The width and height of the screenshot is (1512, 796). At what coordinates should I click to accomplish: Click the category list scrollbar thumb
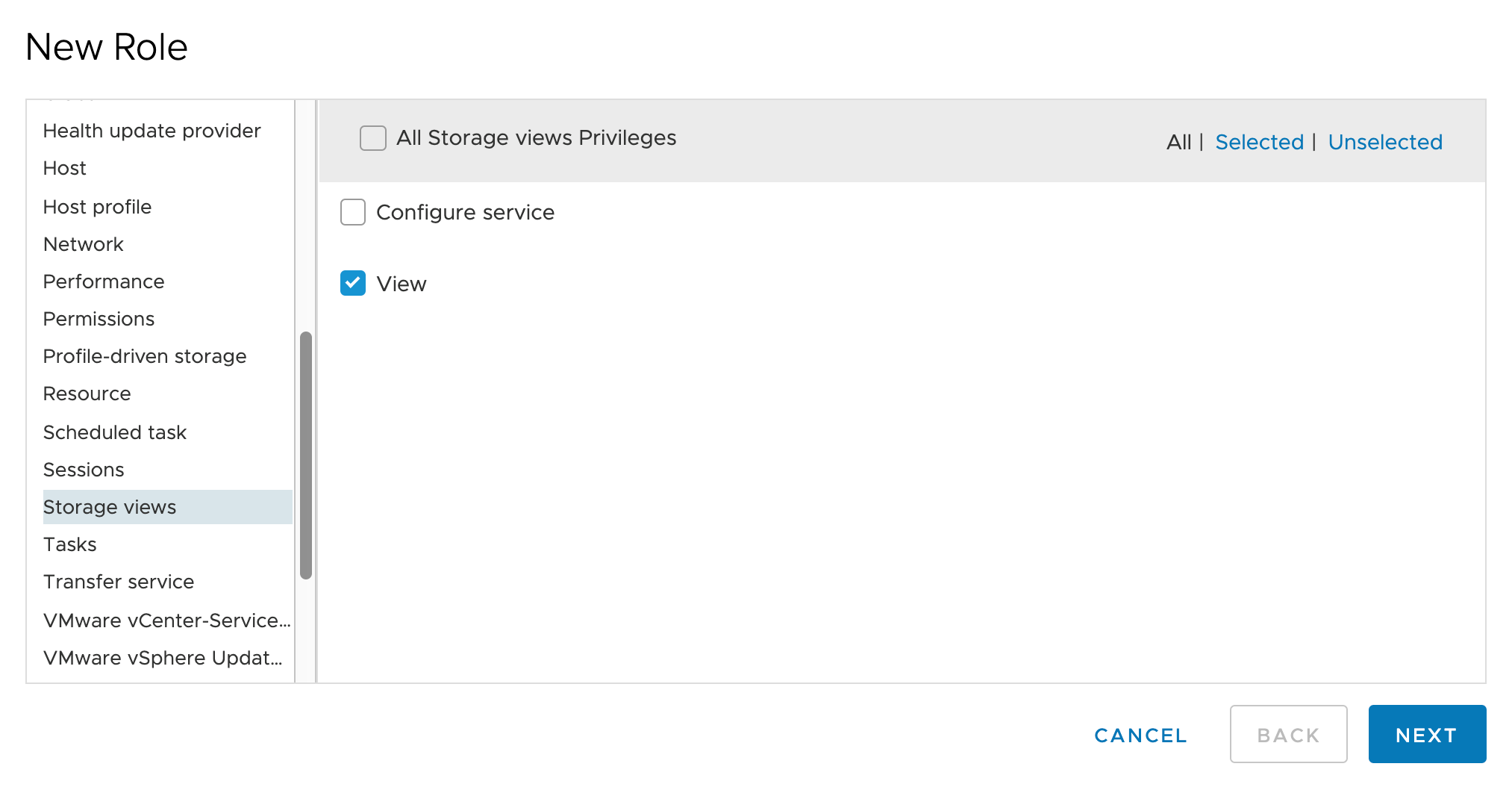point(305,455)
